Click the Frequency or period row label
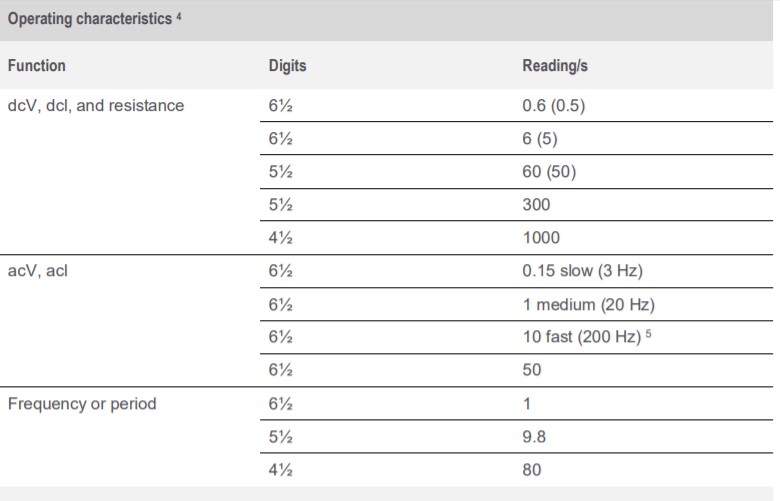780x501 pixels. point(82,403)
